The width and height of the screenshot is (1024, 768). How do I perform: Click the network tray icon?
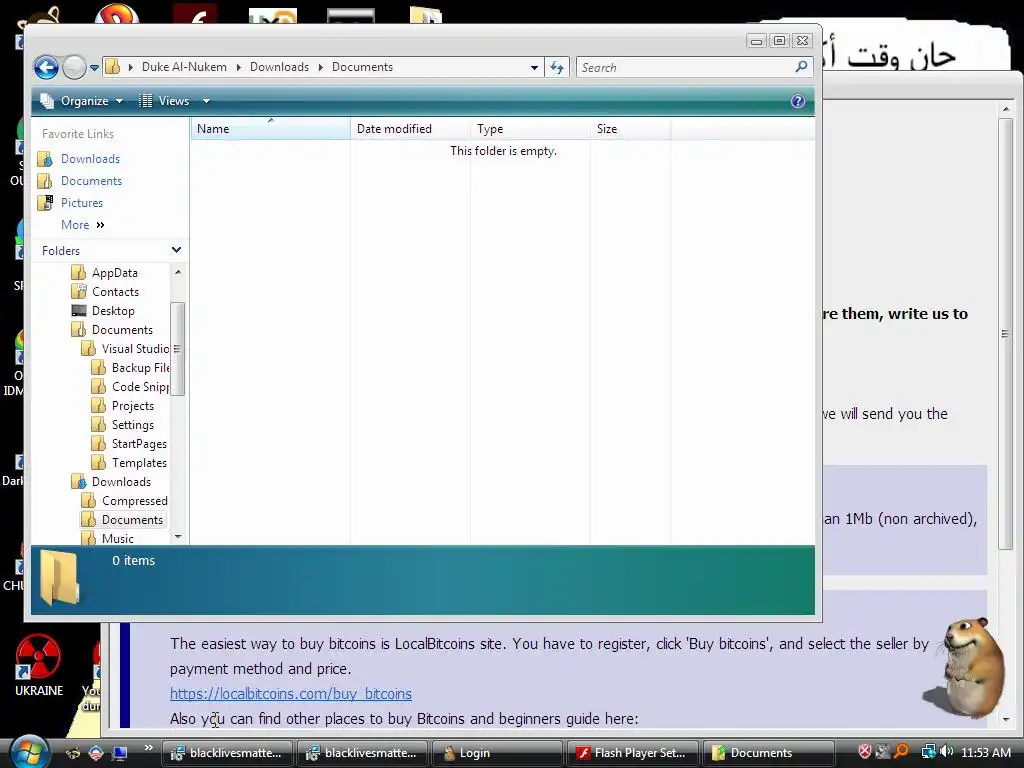click(928, 752)
